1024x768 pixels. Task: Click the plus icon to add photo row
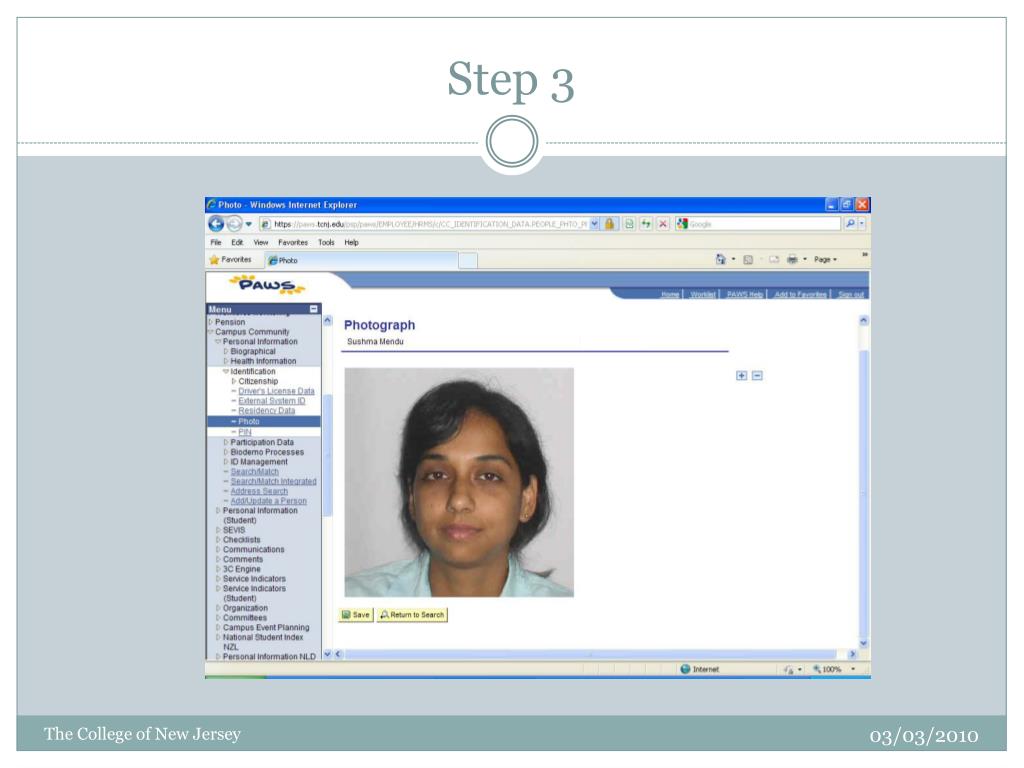[741, 376]
